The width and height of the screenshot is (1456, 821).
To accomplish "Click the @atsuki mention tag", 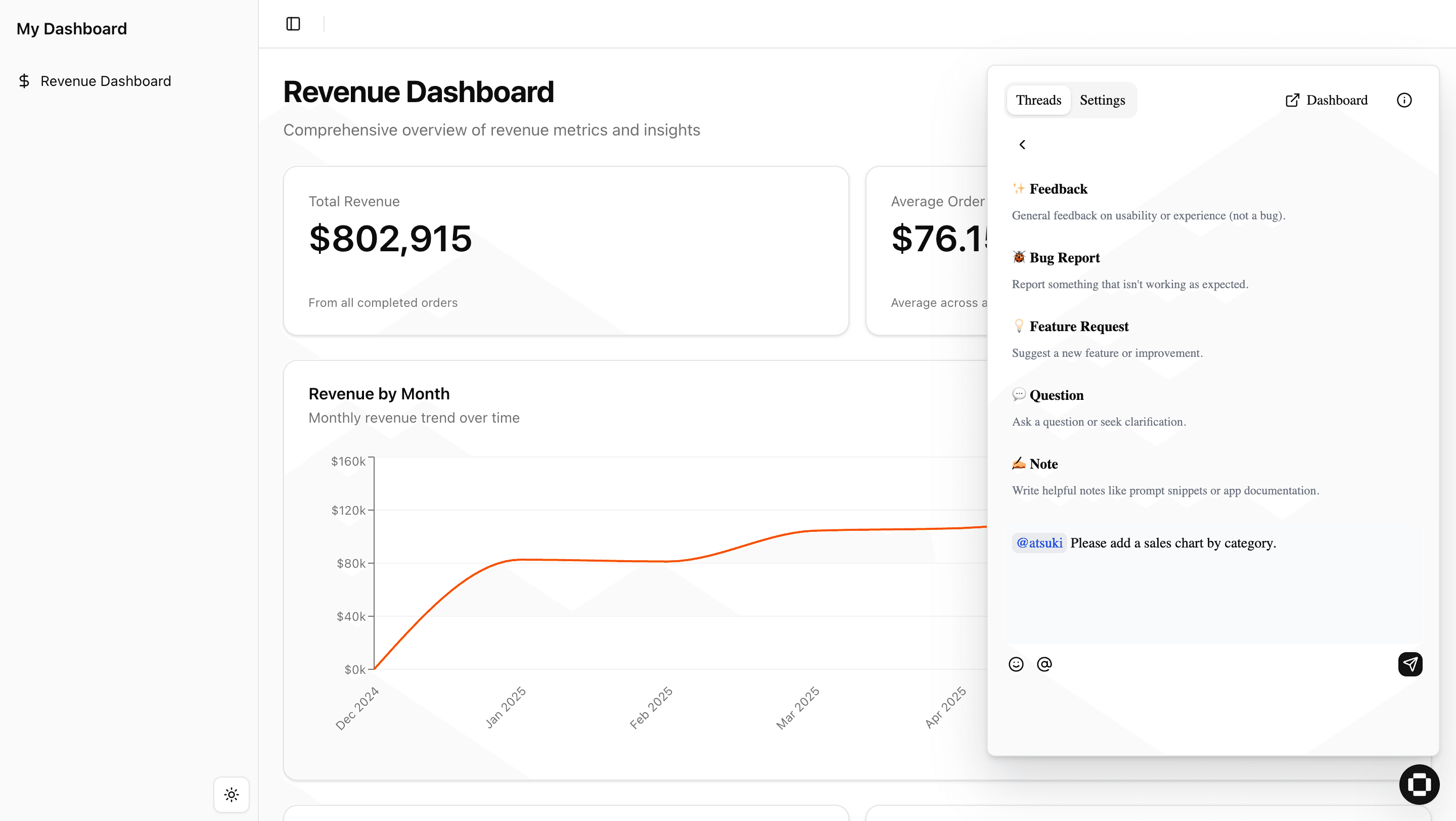I will (x=1039, y=543).
